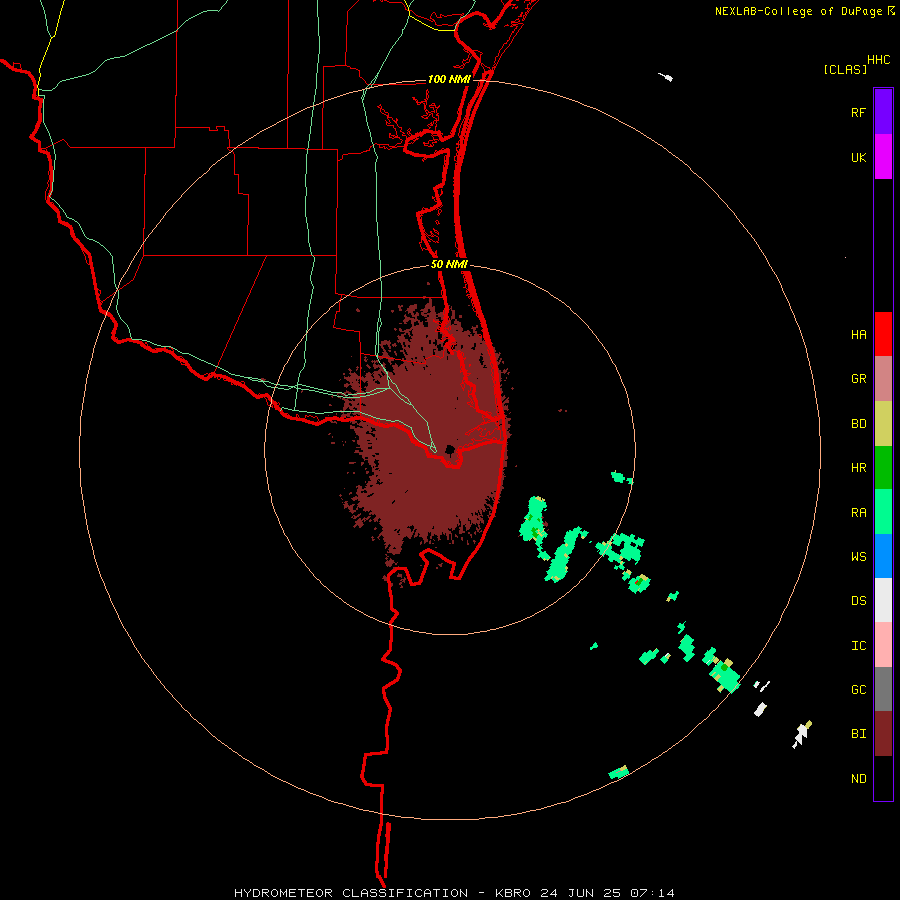Click the 07:14 timestamp
This screenshot has width=900, height=900.
pyautogui.click(x=651, y=893)
